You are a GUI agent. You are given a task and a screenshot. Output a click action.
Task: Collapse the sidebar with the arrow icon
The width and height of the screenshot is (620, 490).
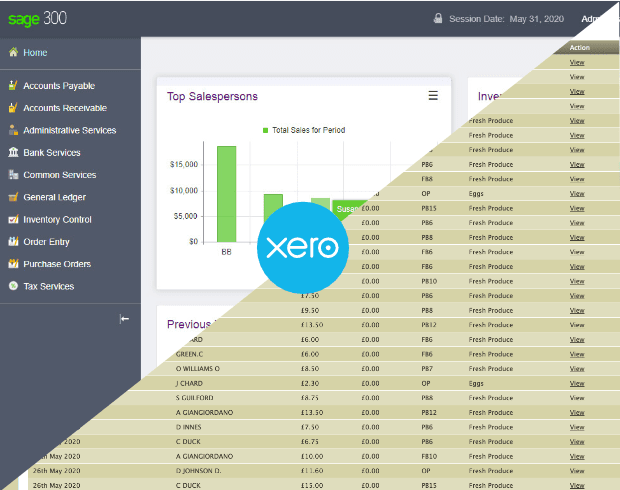click(x=124, y=319)
